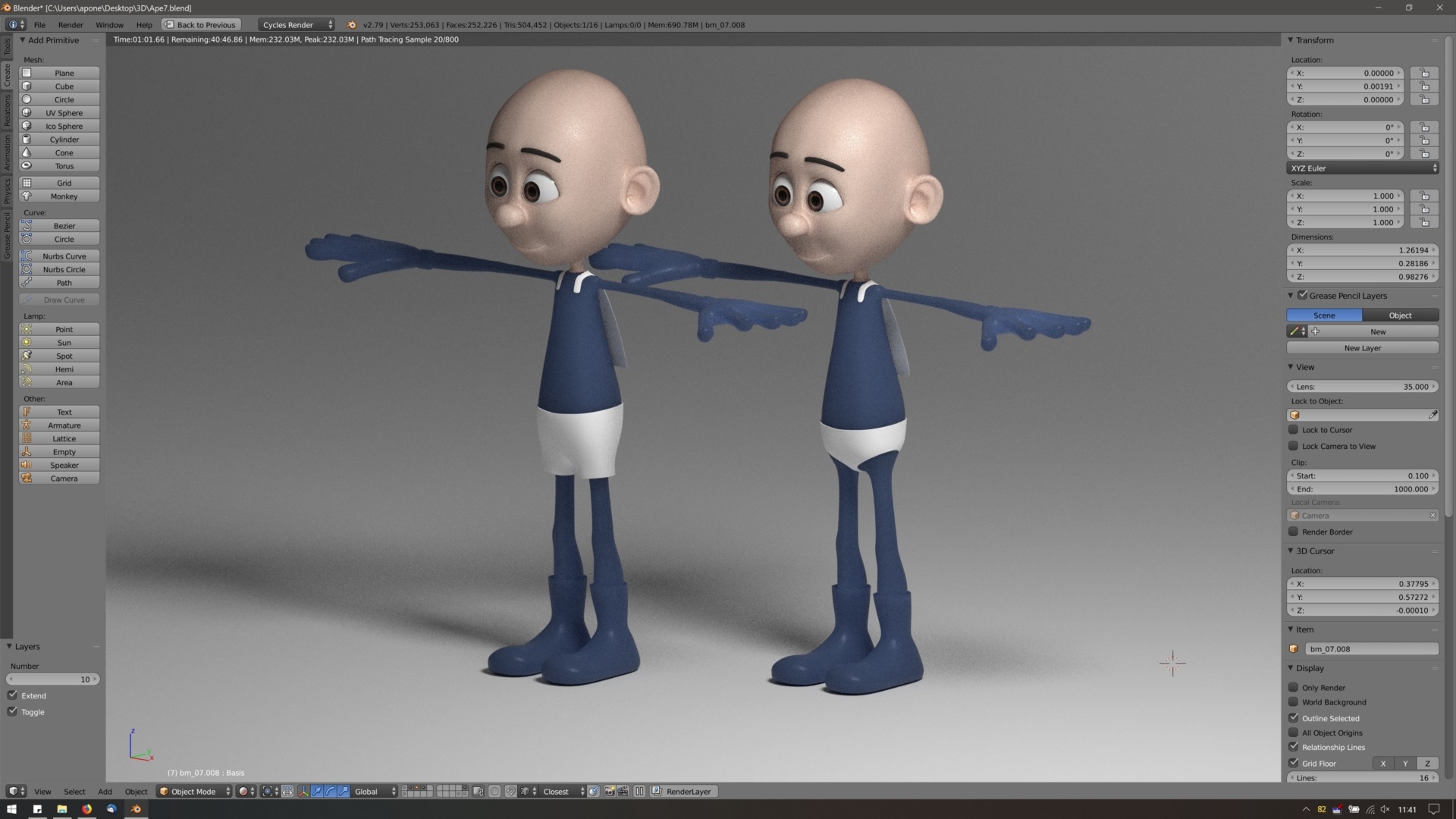Lock the Rotation Z value

click(1425, 153)
